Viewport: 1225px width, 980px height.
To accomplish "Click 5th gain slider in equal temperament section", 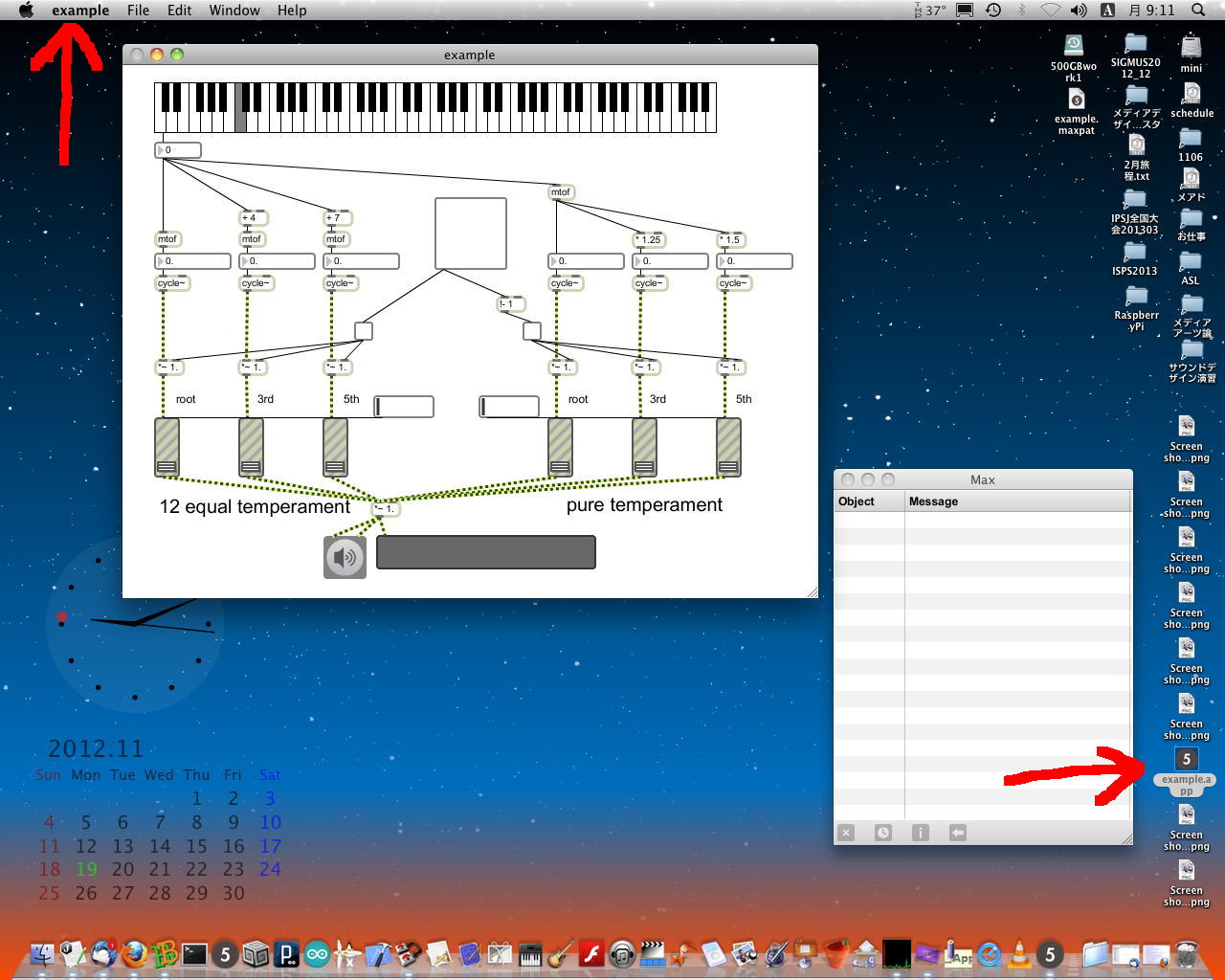I will [335, 447].
